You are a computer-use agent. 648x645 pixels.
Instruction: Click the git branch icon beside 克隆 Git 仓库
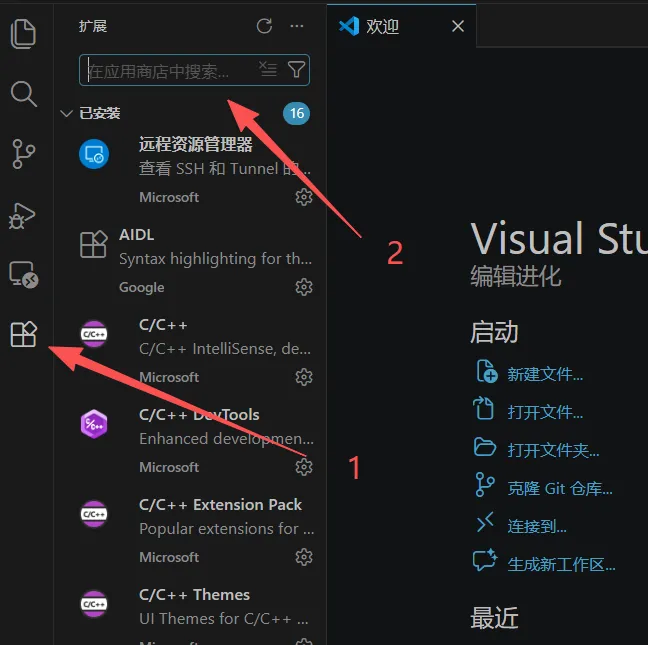[x=485, y=484]
